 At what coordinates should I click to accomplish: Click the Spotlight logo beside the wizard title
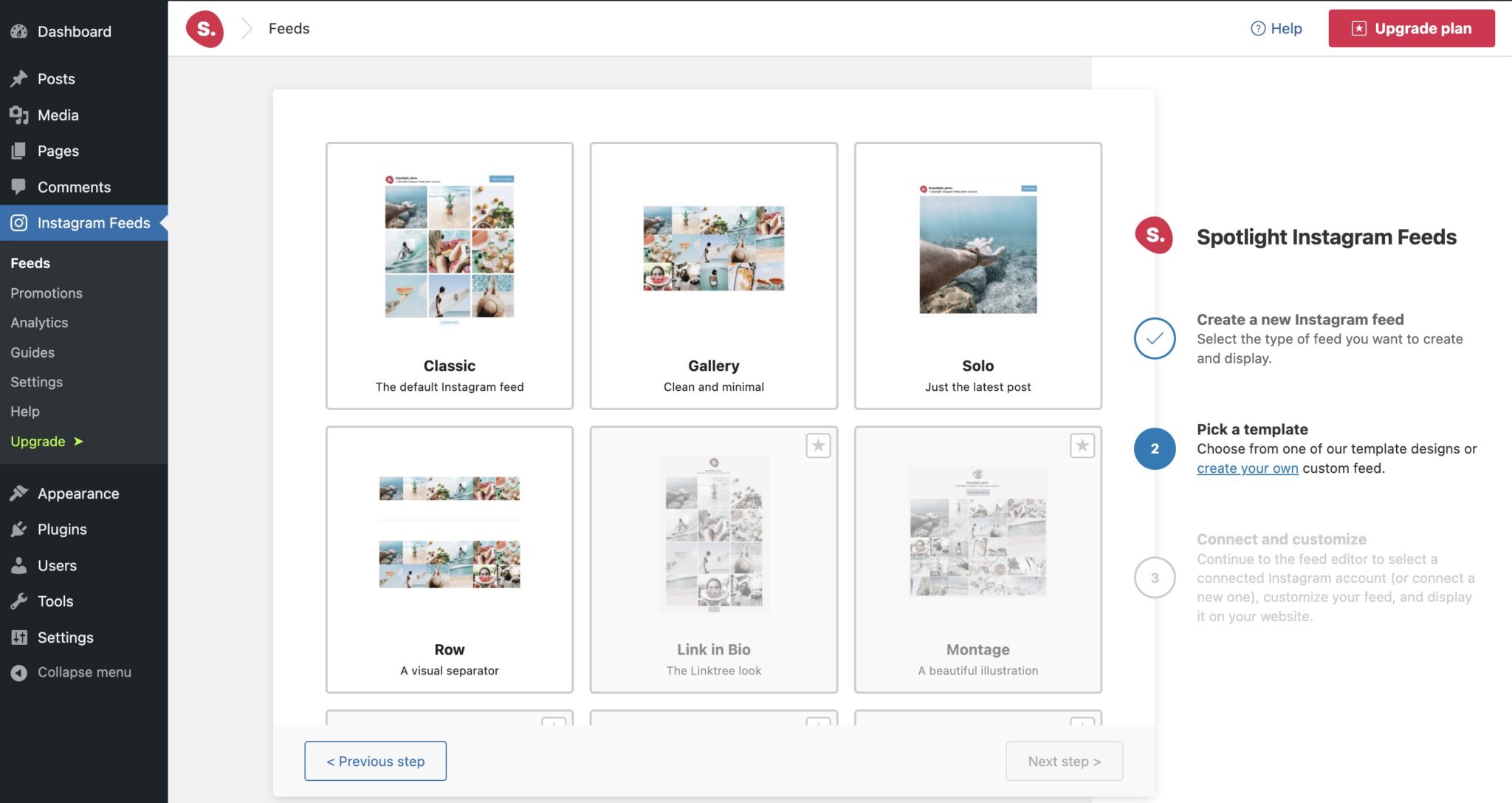point(1154,236)
